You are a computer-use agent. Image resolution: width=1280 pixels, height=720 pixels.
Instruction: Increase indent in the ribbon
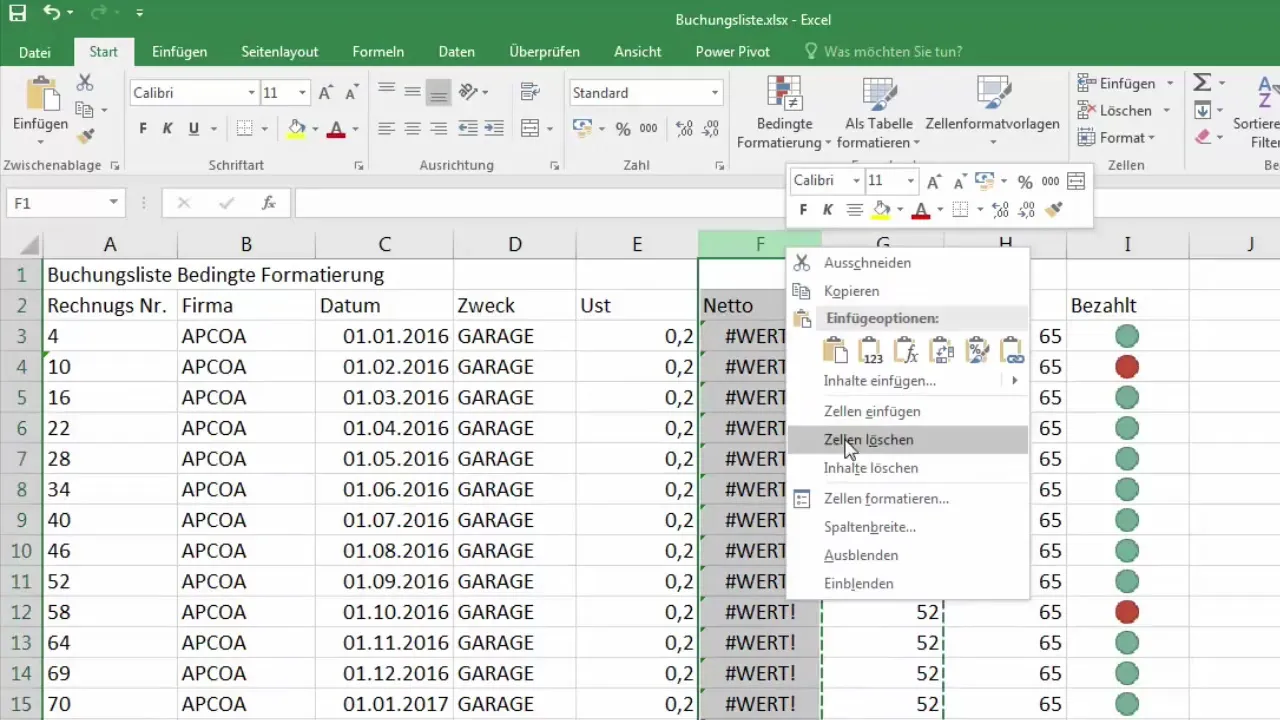(x=493, y=128)
